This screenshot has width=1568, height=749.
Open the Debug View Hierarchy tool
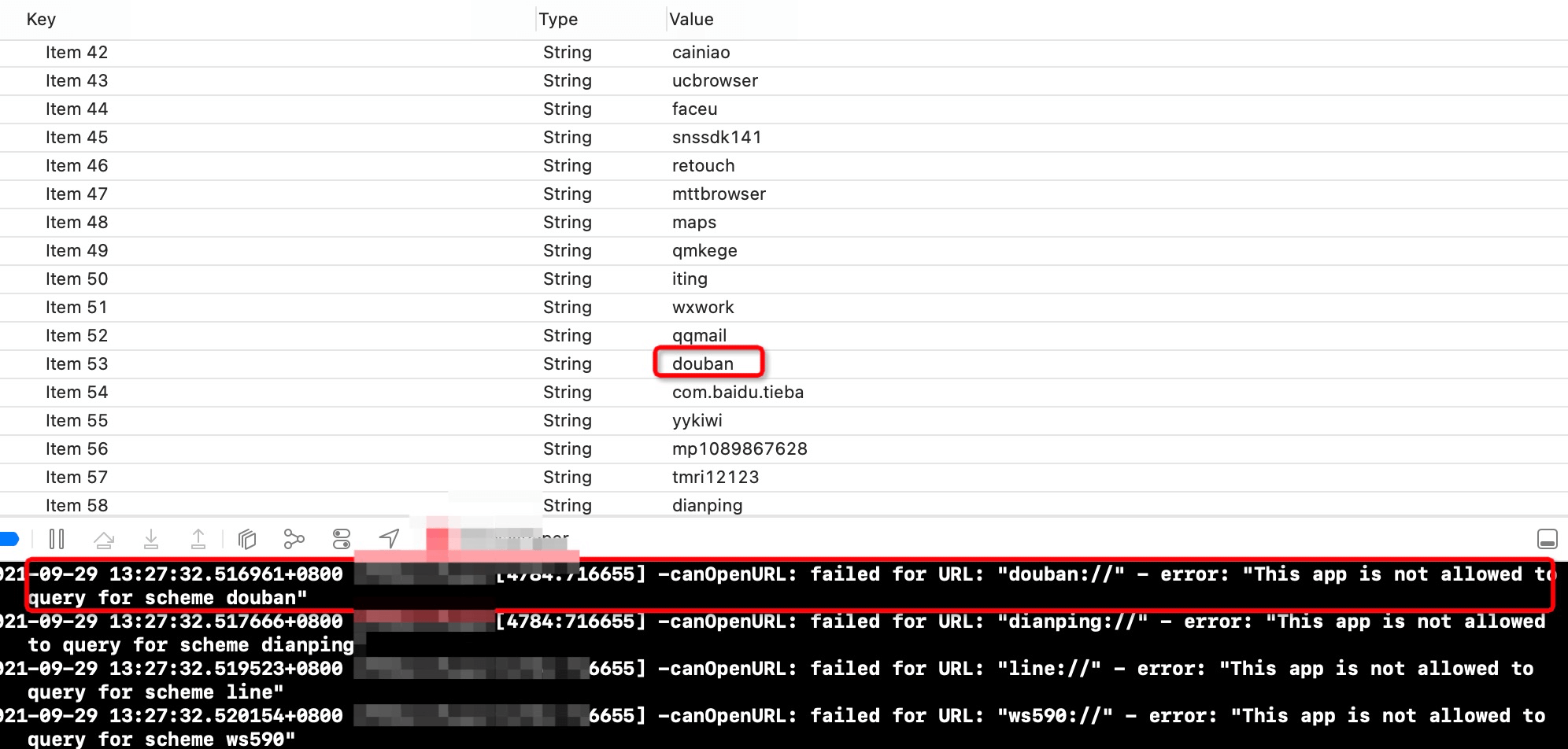pos(247,539)
